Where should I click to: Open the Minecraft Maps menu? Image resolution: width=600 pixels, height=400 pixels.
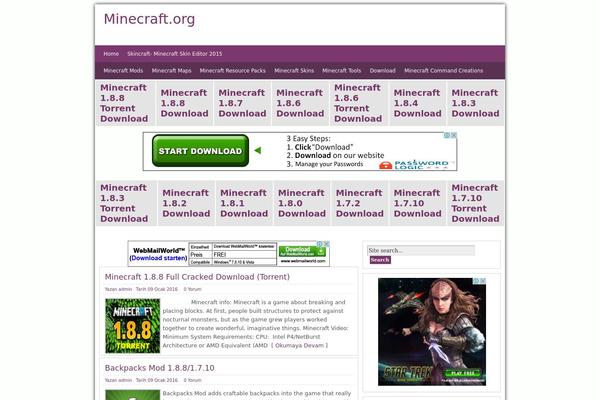[x=171, y=71]
